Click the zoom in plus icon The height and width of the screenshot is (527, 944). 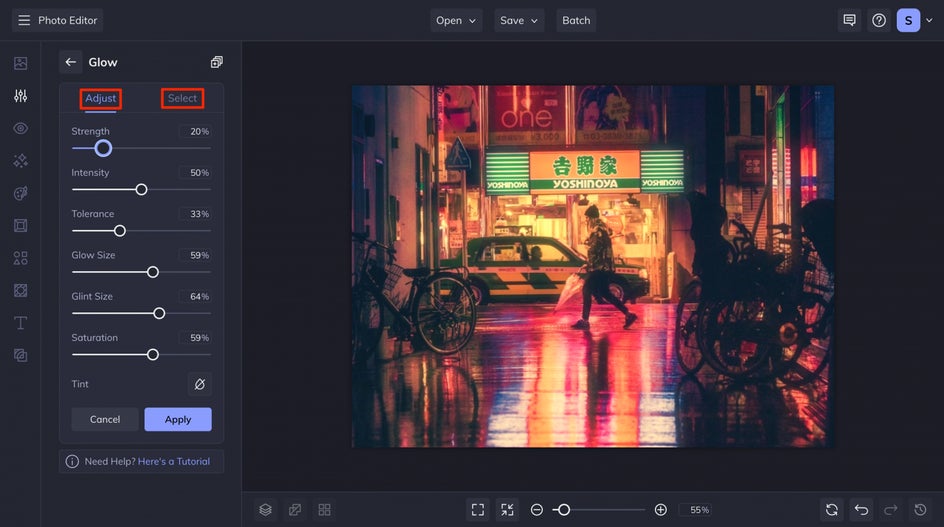click(660, 510)
